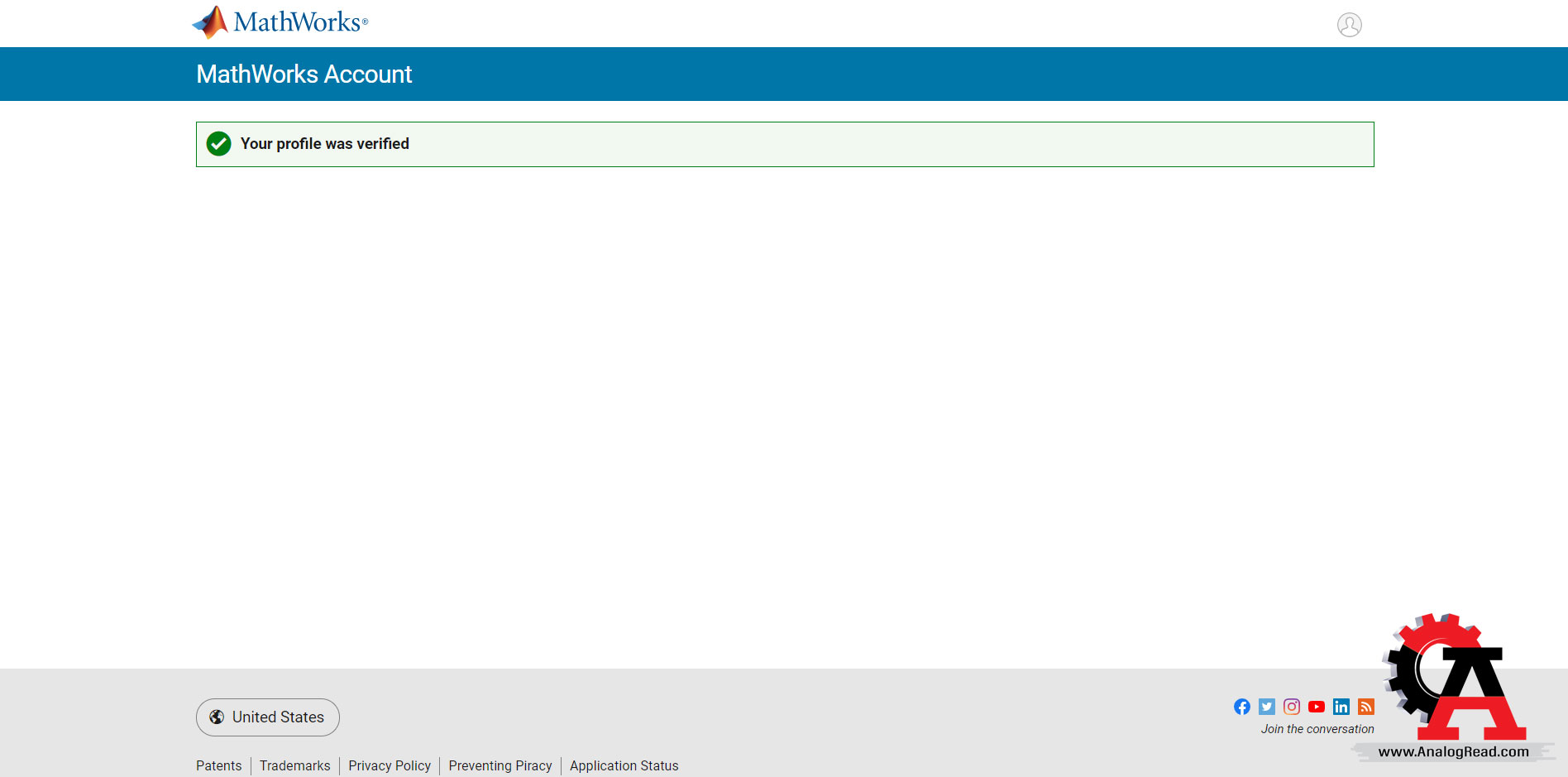Click the green verified checkmark icon

coord(218,144)
